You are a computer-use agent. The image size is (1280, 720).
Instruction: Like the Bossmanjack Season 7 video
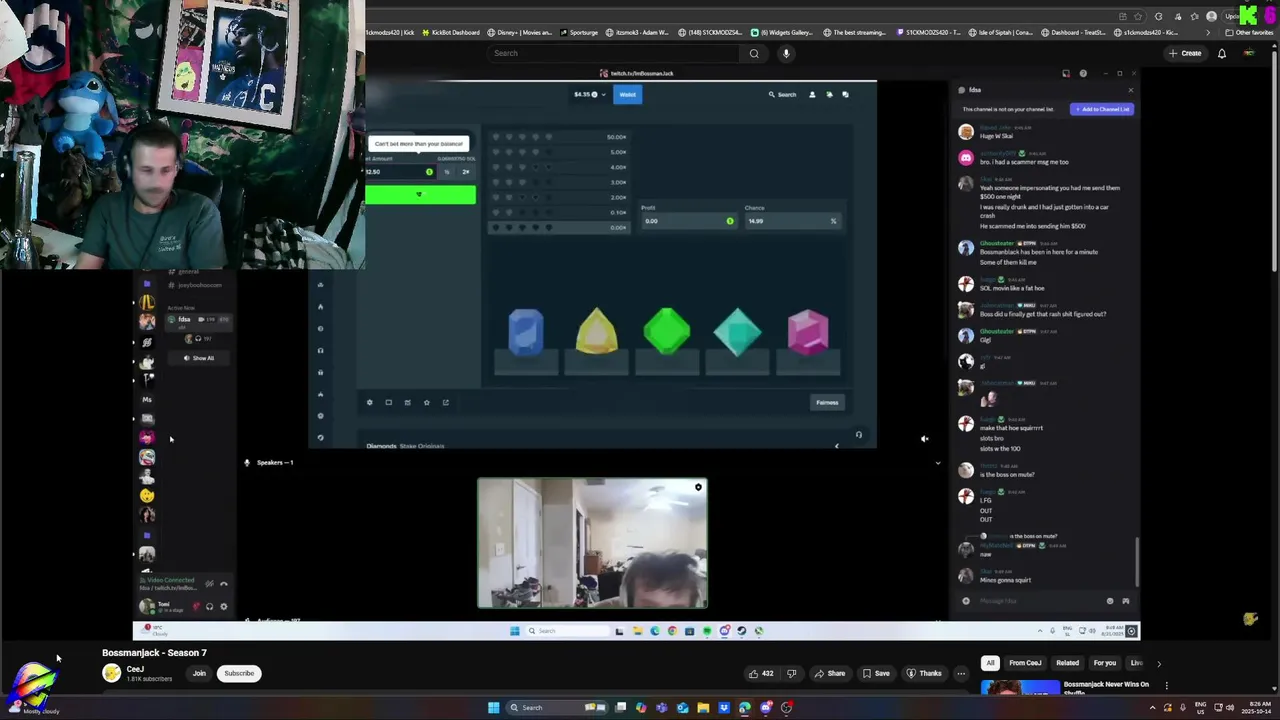(761, 673)
